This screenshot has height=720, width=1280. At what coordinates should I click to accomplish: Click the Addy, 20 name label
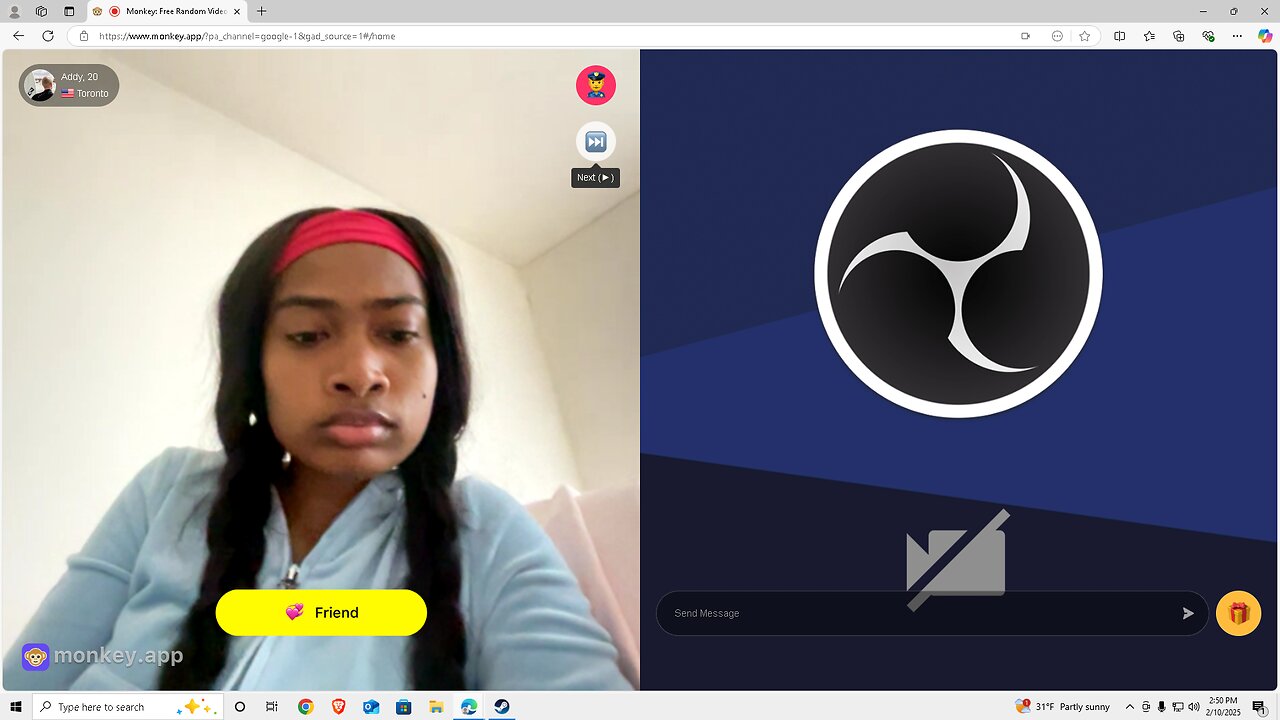pos(79,77)
